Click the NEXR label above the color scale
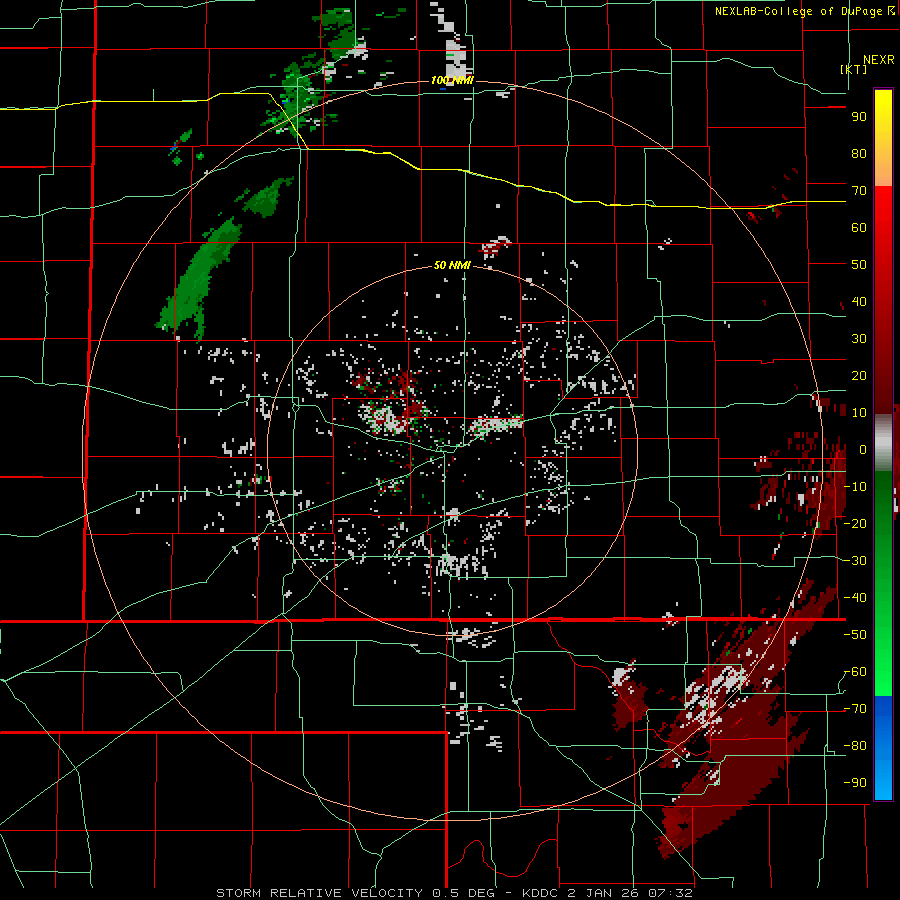The width and height of the screenshot is (900, 900). (x=879, y=60)
